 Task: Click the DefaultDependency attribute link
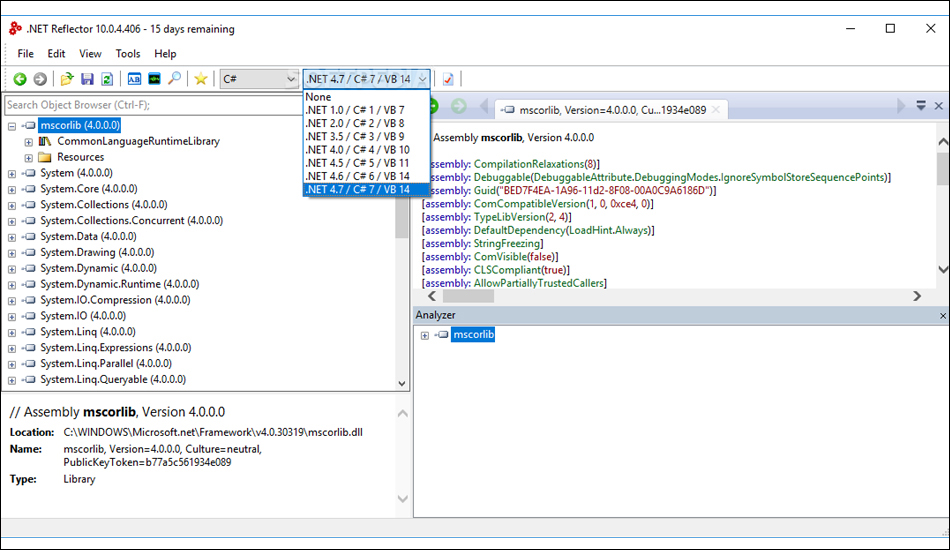coord(519,231)
